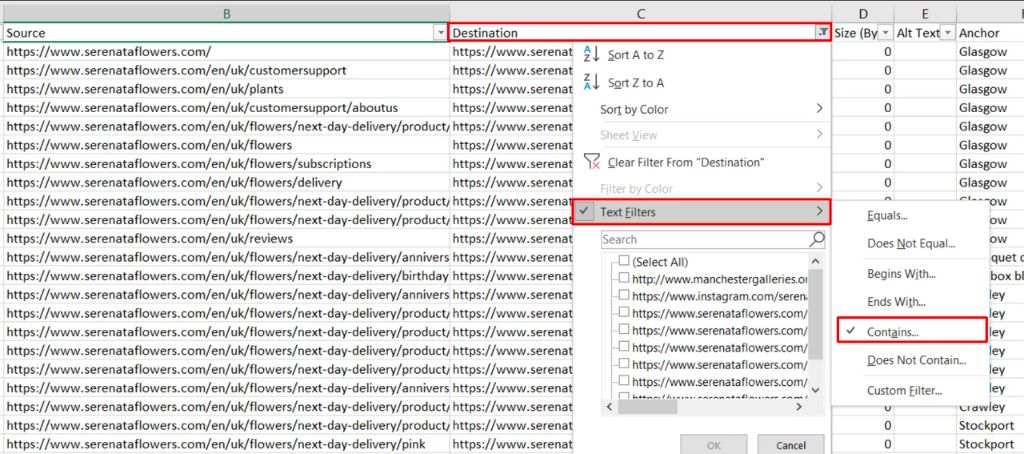Open the Size column filter dropdown
Image resolution: width=1024 pixels, height=454 pixels.
point(884,33)
